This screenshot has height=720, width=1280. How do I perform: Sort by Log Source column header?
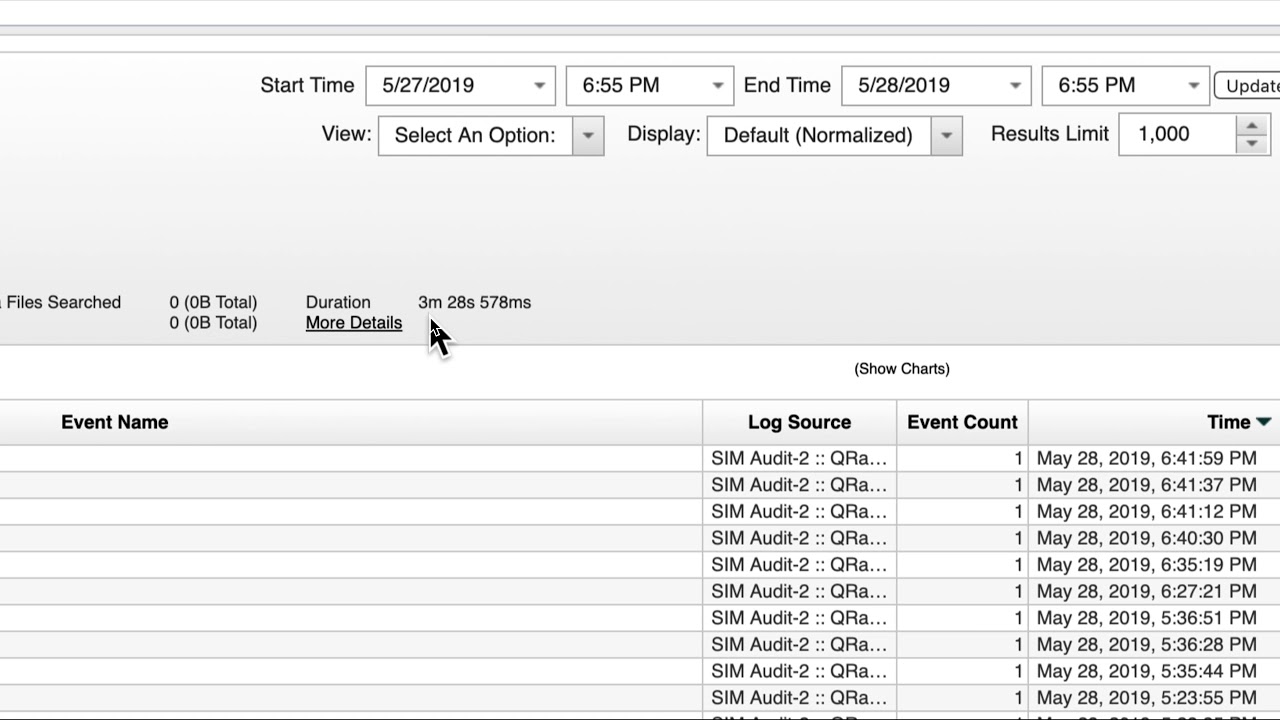click(799, 422)
